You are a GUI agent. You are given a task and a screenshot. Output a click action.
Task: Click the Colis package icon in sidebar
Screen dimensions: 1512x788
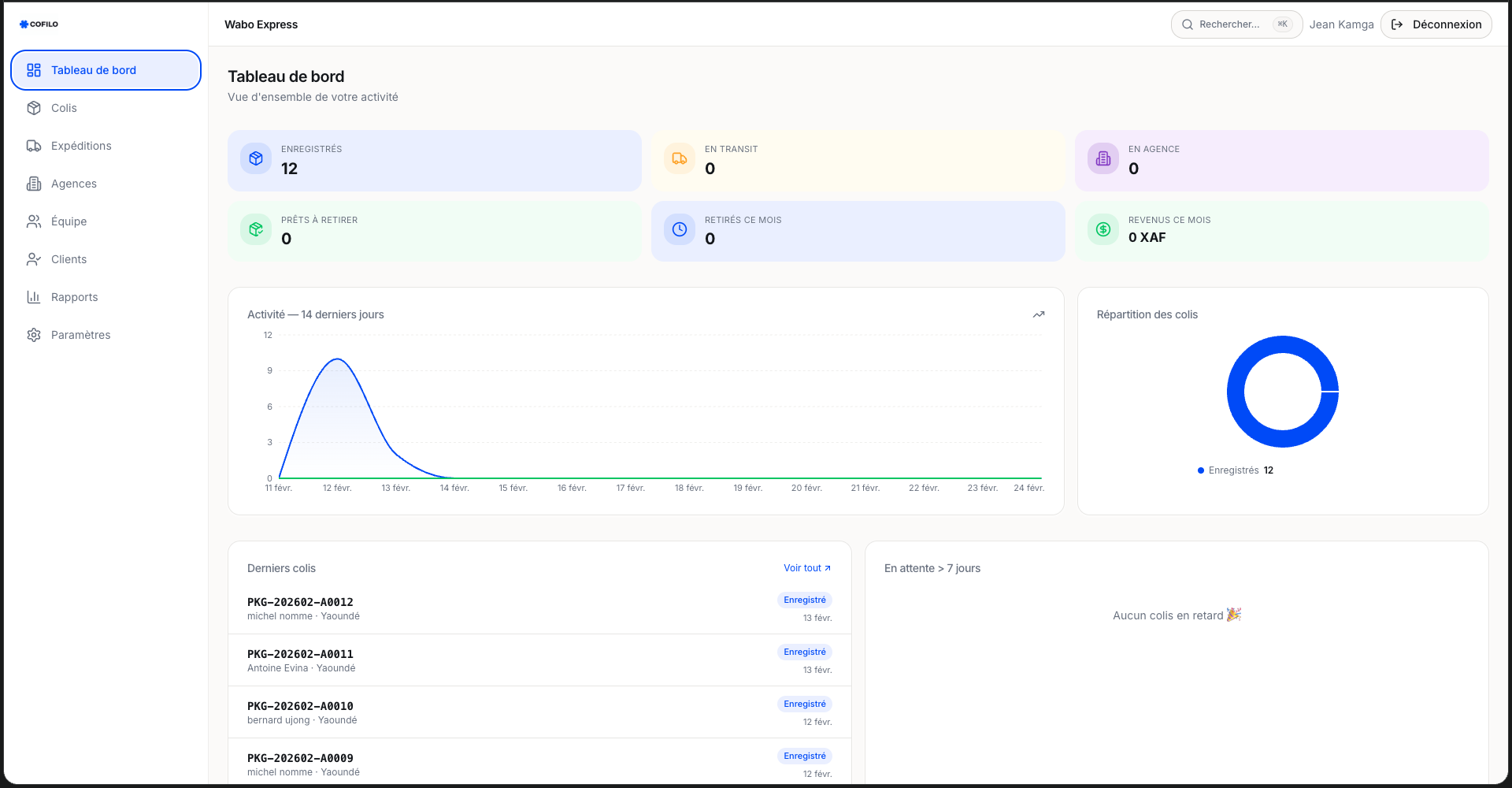click(34, 108)
